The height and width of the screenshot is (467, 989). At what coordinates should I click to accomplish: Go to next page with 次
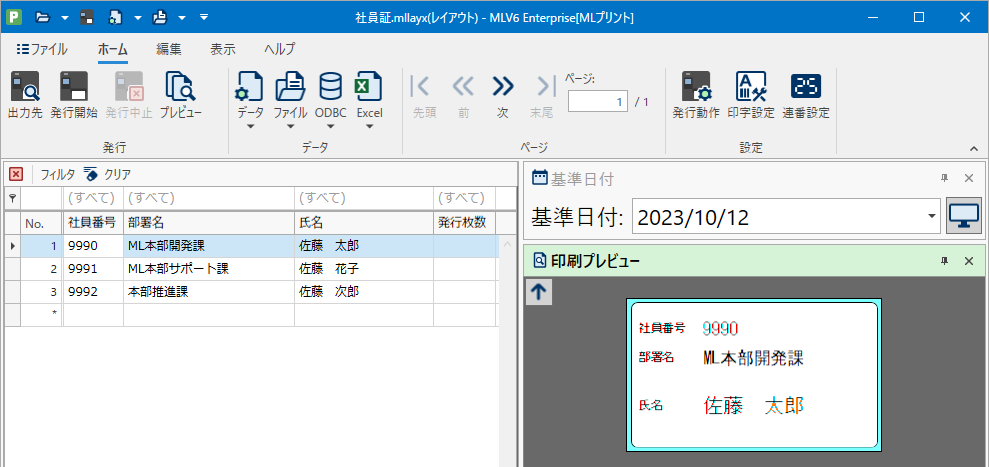pos(502,96)
